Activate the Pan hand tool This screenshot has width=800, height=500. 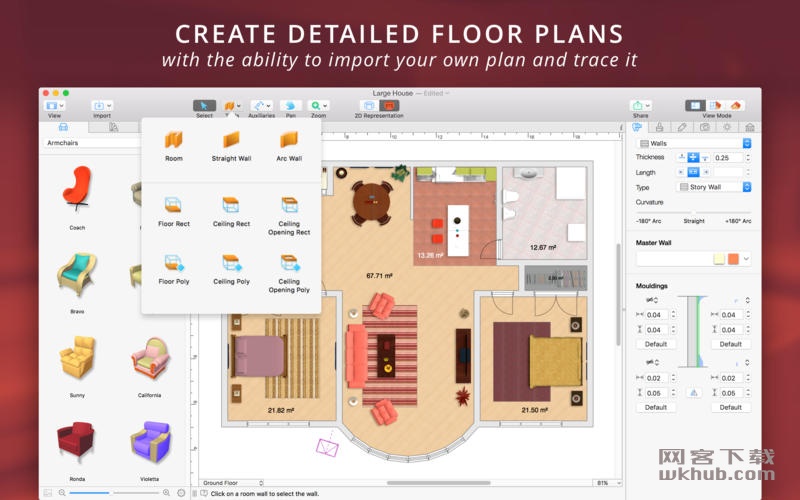click(x=291, y=106)
